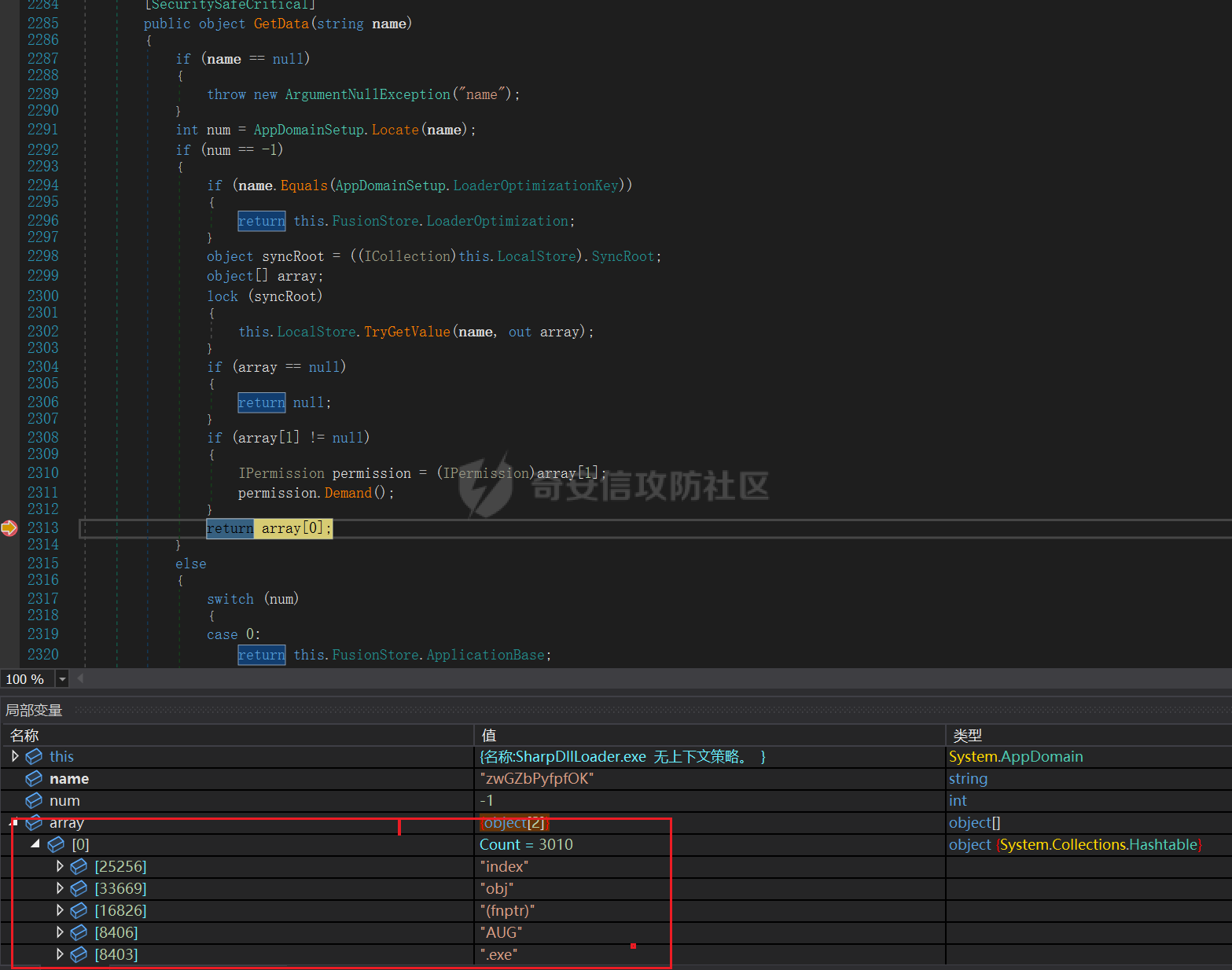Click the variable icon beside '[25256]'
The image size is (1232, 970).
pos(79,866)
